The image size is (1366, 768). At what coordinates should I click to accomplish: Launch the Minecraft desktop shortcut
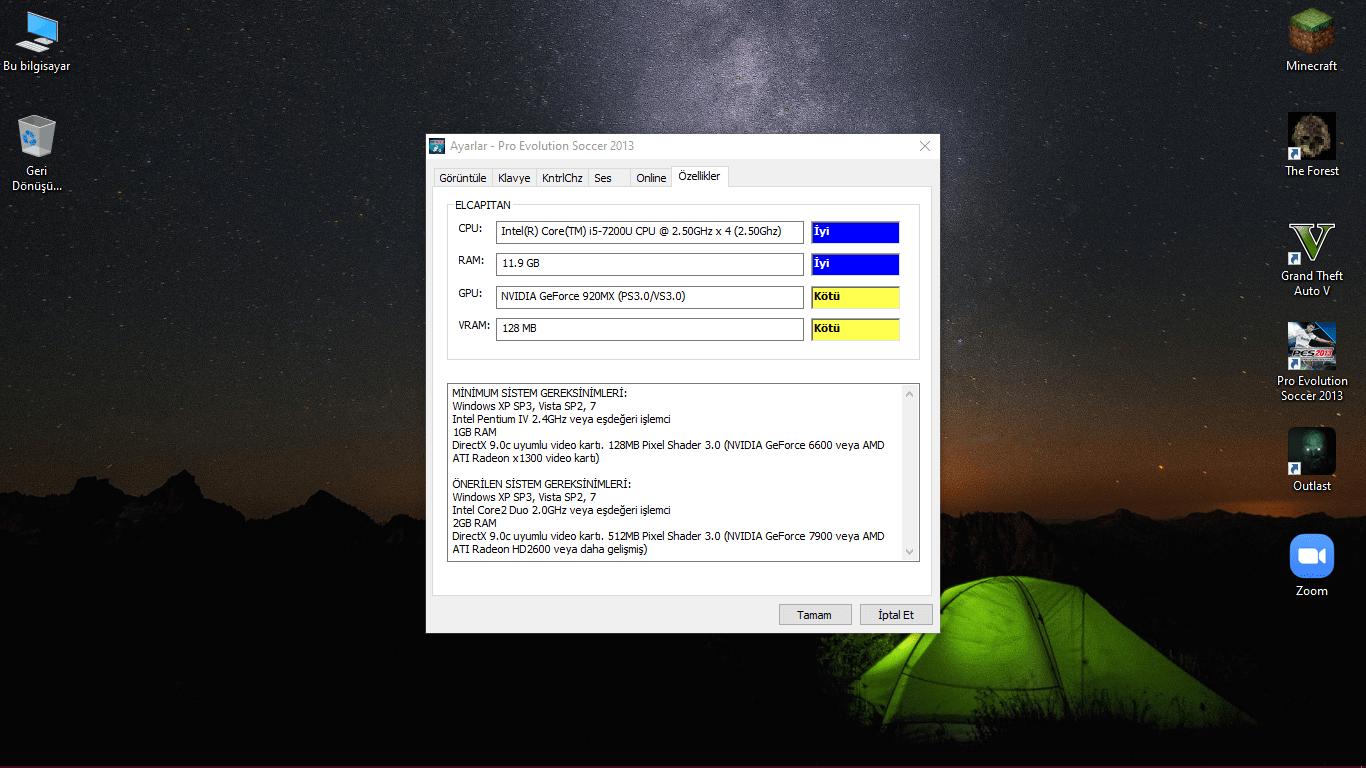pos(1311,41)
